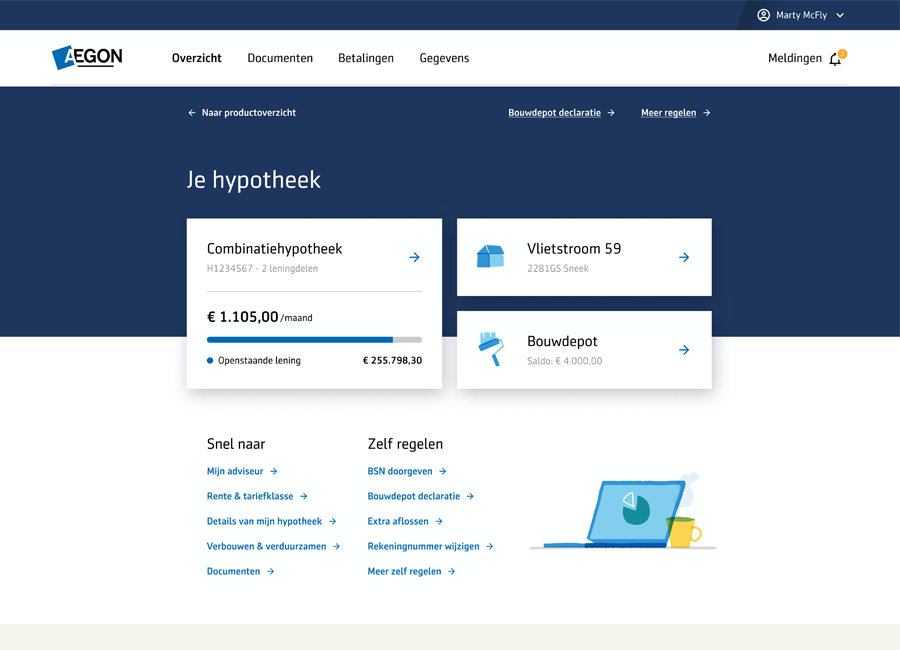
Task: Click the user profile avatar icon
Action: point(764,15)
